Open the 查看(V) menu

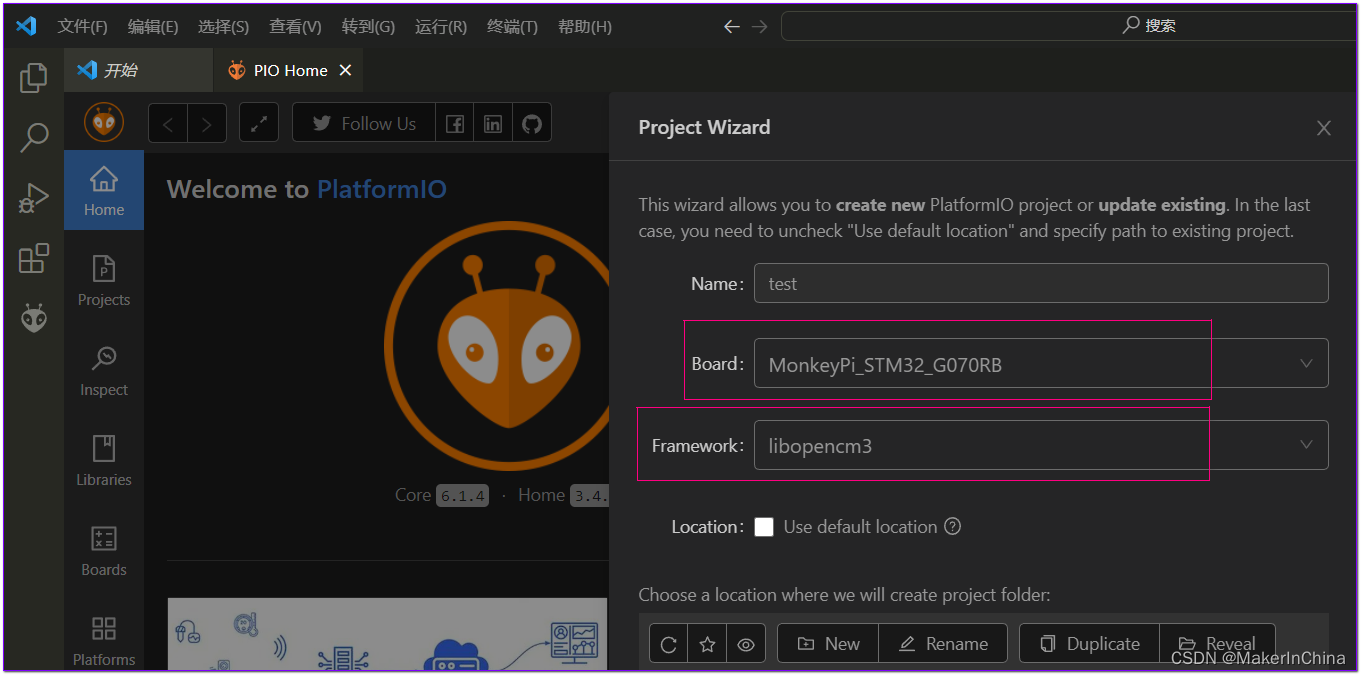296,27
